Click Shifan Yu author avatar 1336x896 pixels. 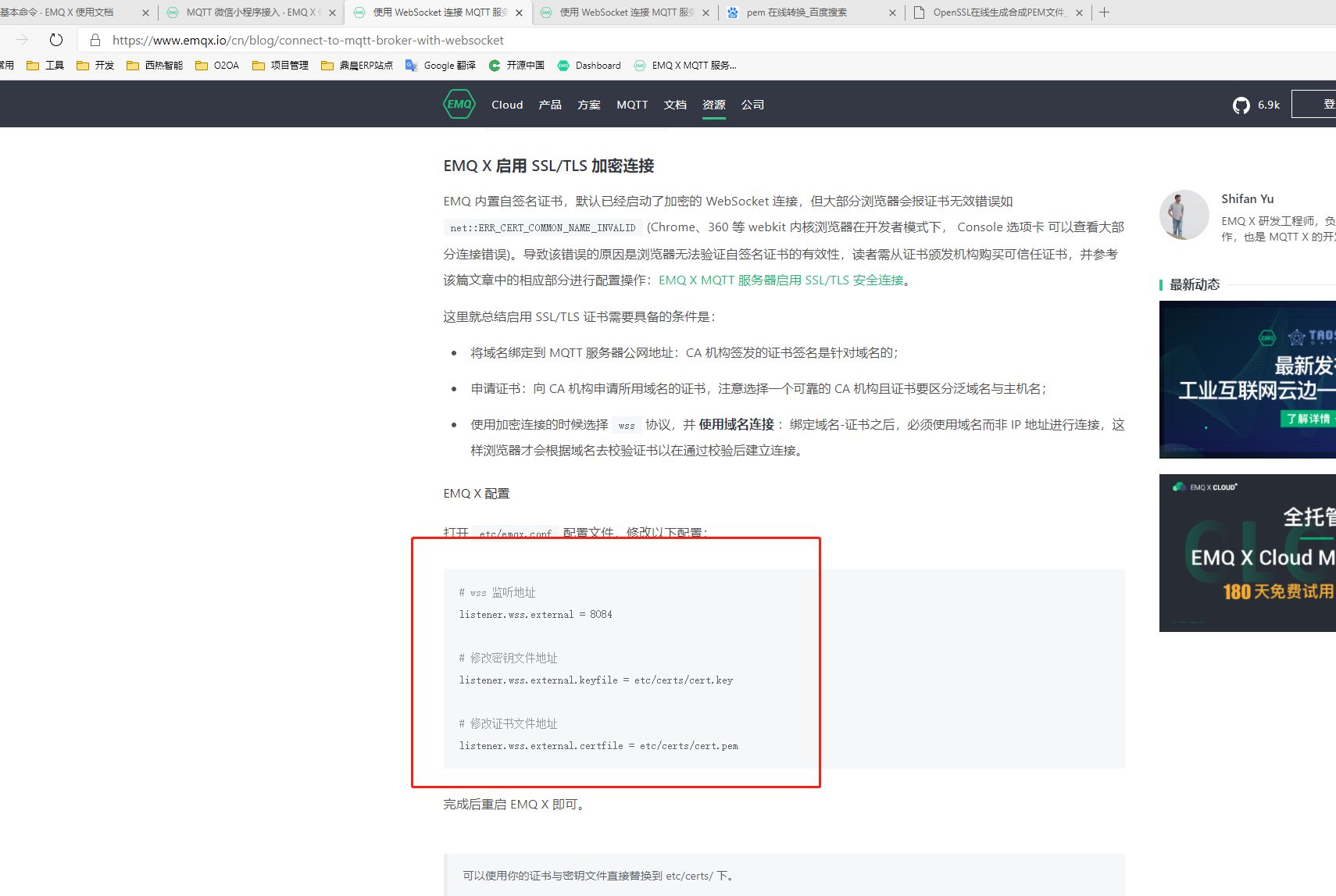pos(1184,215)
